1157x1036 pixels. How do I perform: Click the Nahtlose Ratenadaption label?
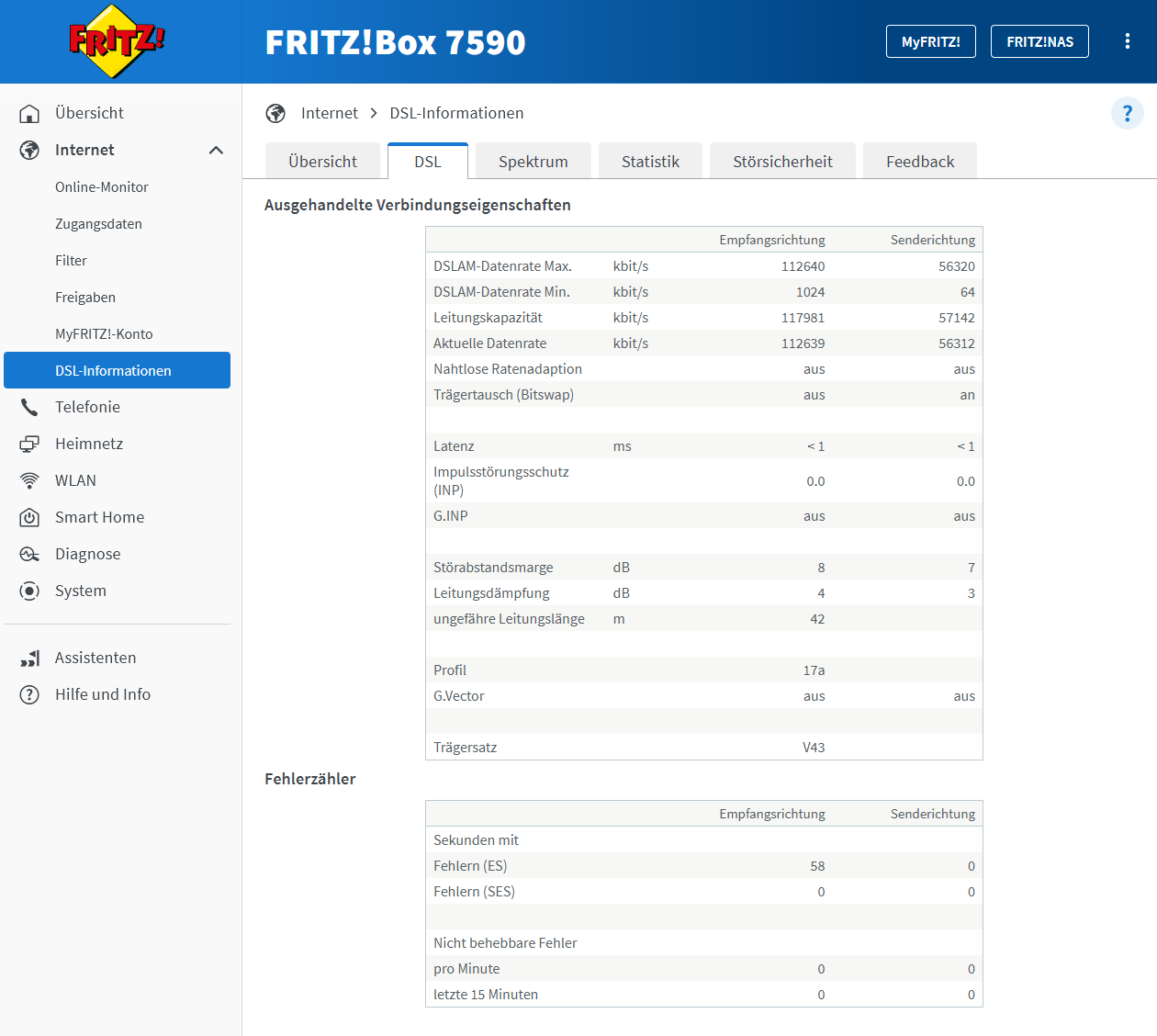click(508, 369)
